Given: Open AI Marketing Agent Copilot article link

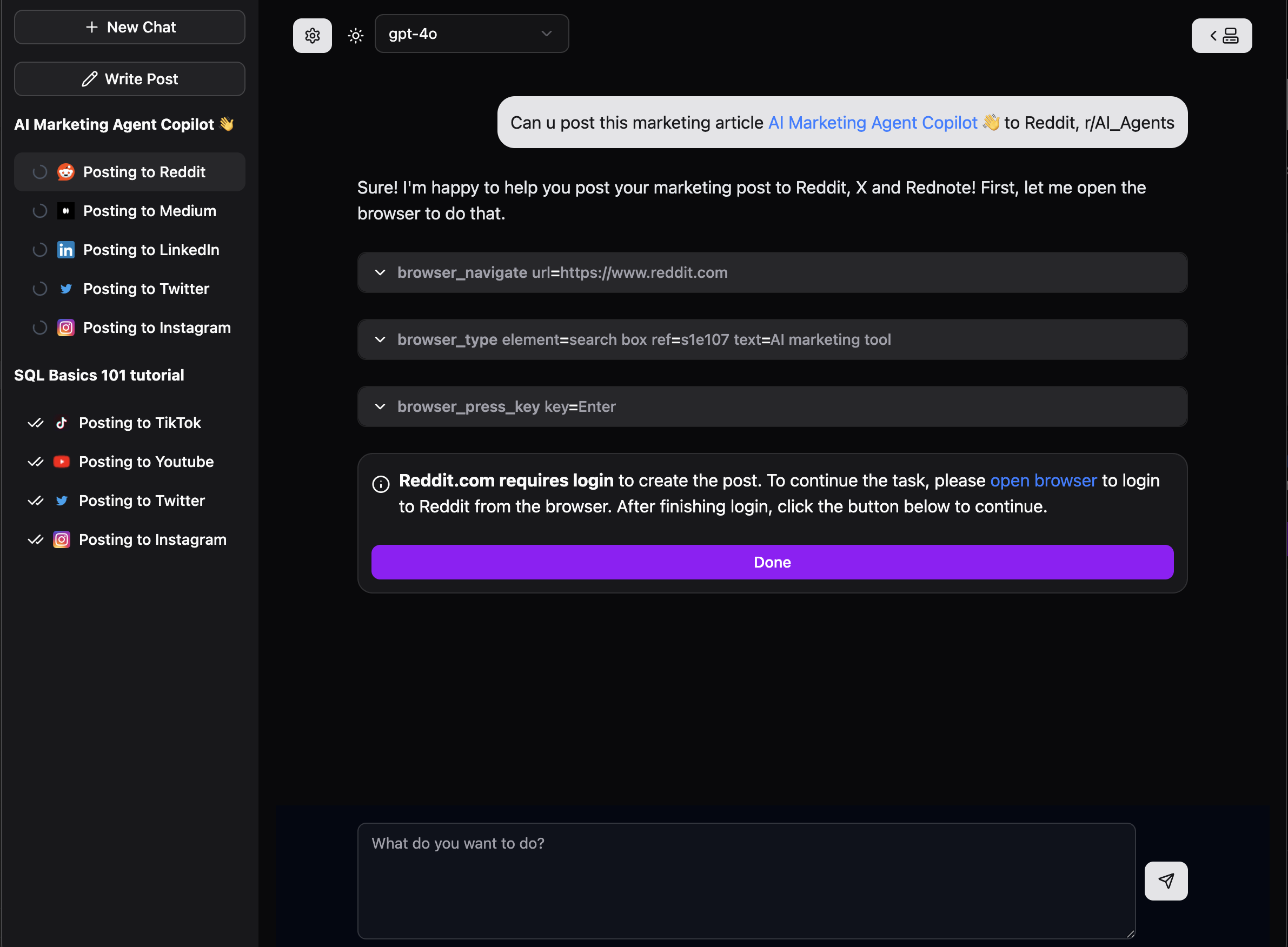Looking at the screenshot, I should 872,123.
